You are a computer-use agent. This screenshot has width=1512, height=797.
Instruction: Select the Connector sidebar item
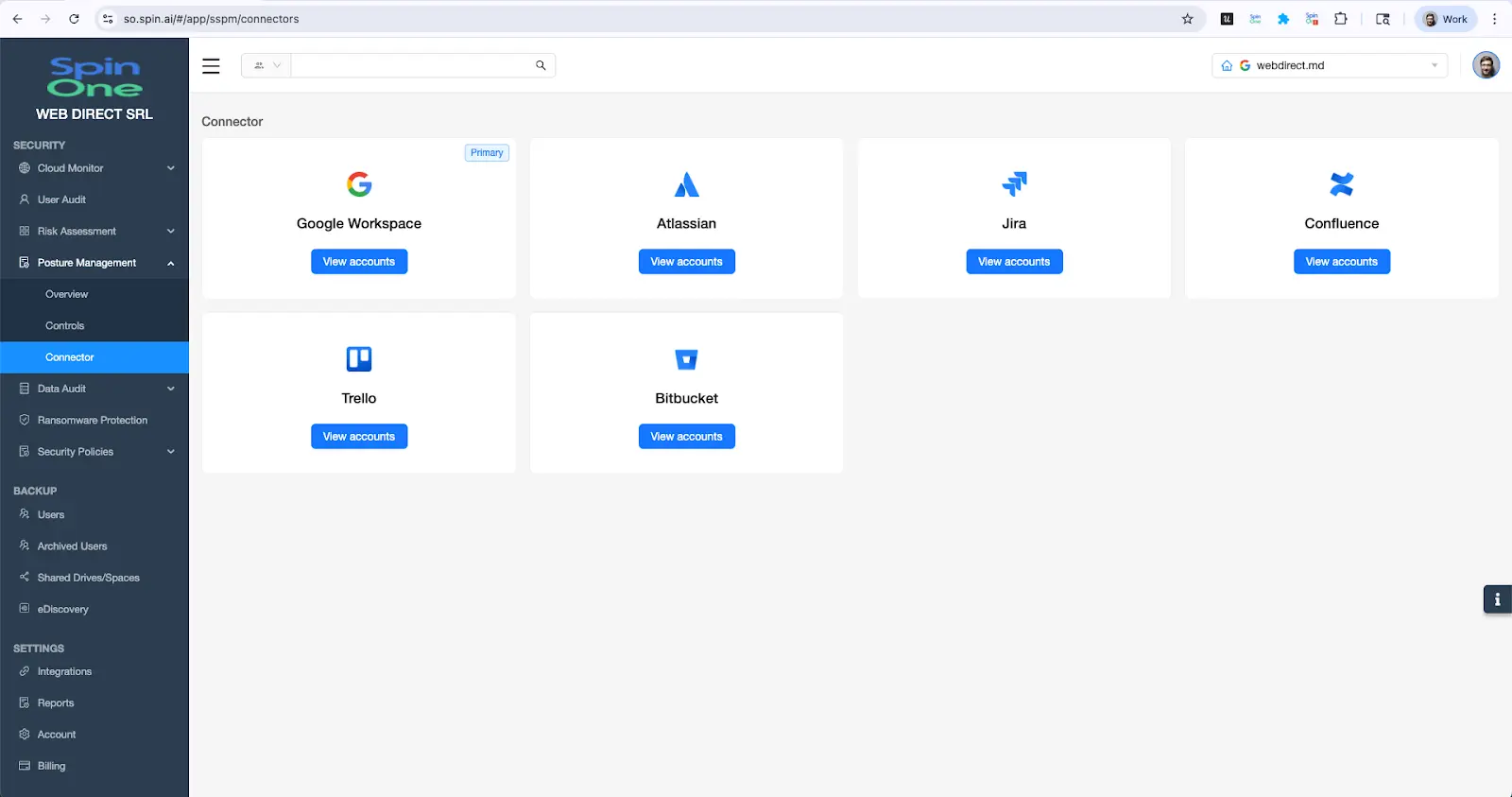[94, 357]
